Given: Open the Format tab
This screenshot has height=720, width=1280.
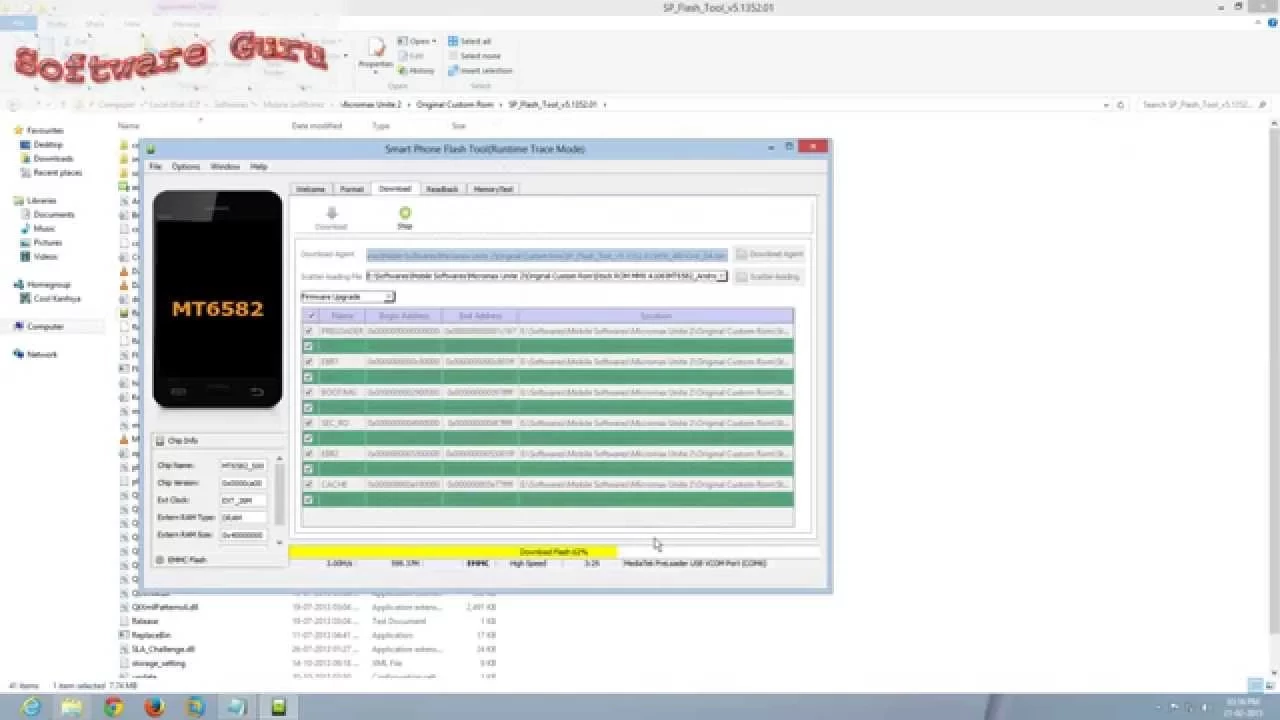Looking at the screenshot, I should click(x=351, y=189).
